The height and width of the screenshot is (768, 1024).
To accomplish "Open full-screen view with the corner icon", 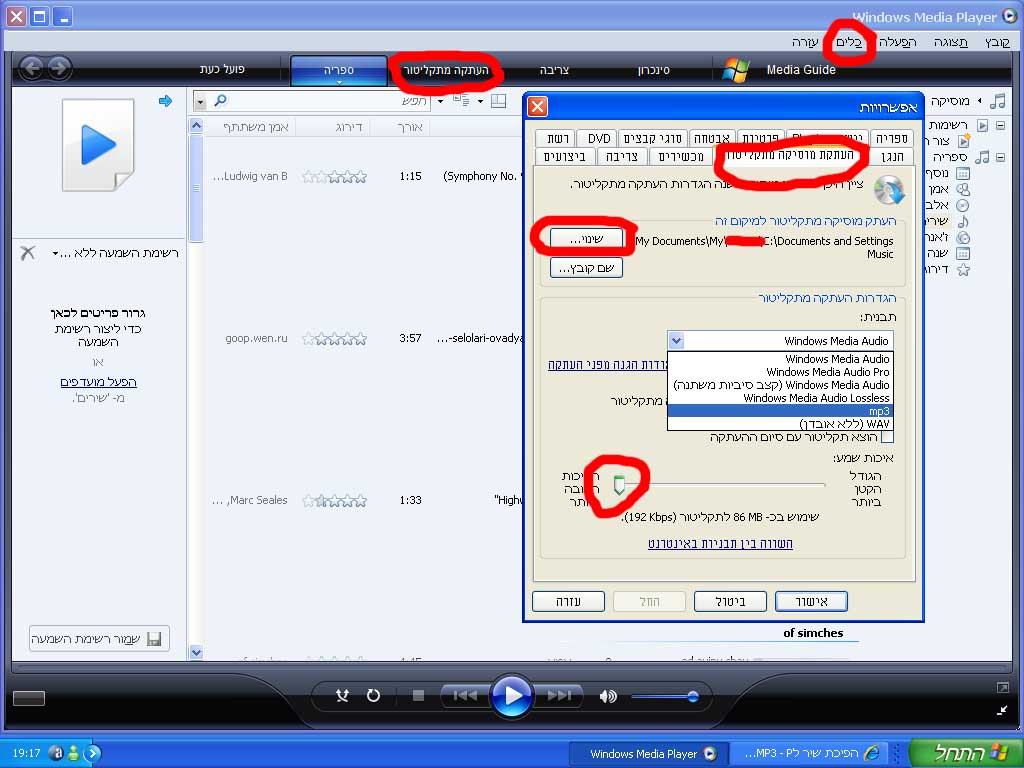I will 1002,688.
